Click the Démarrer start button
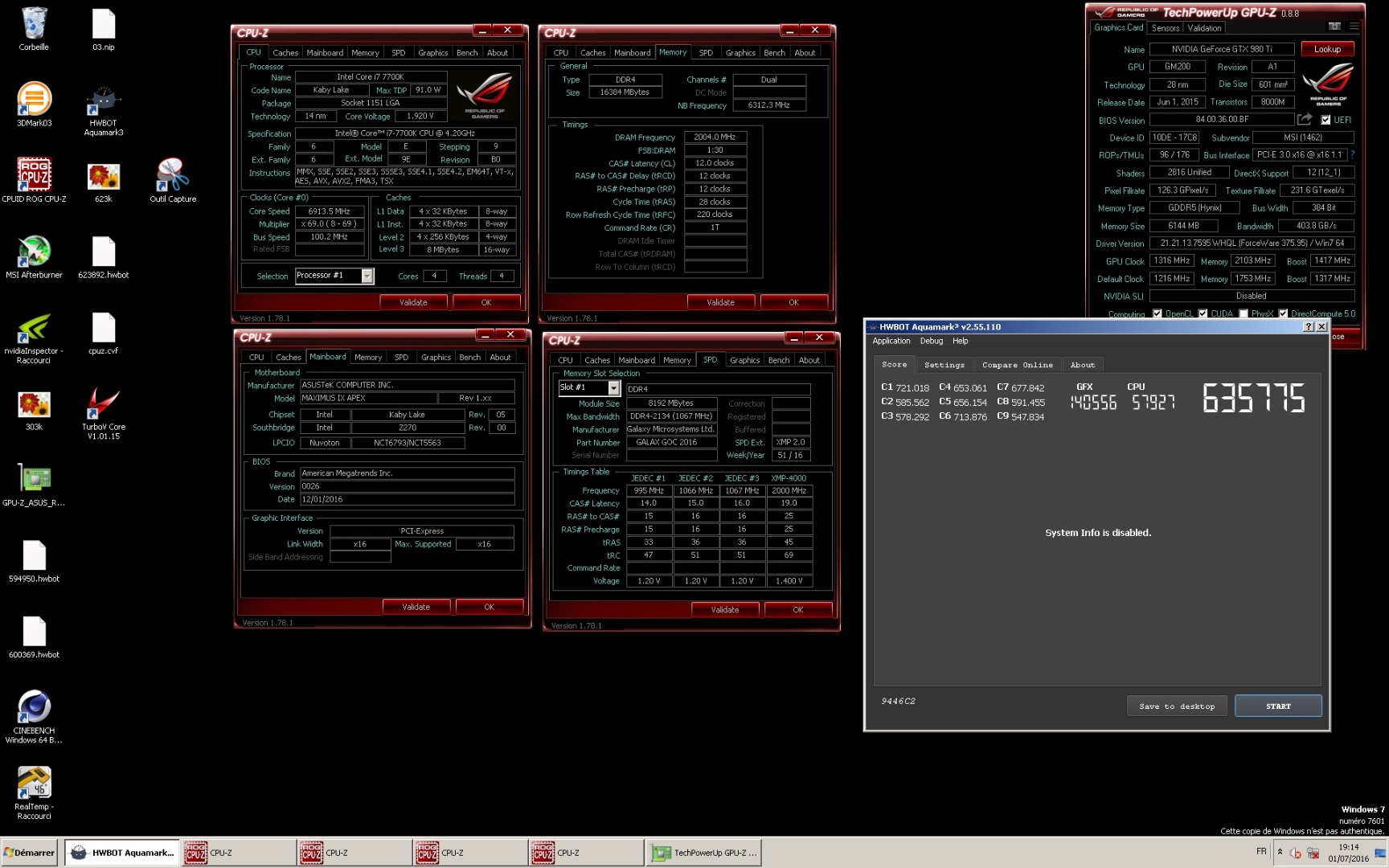This screenshot has height=868, width=1389. (x=29, y=853)
